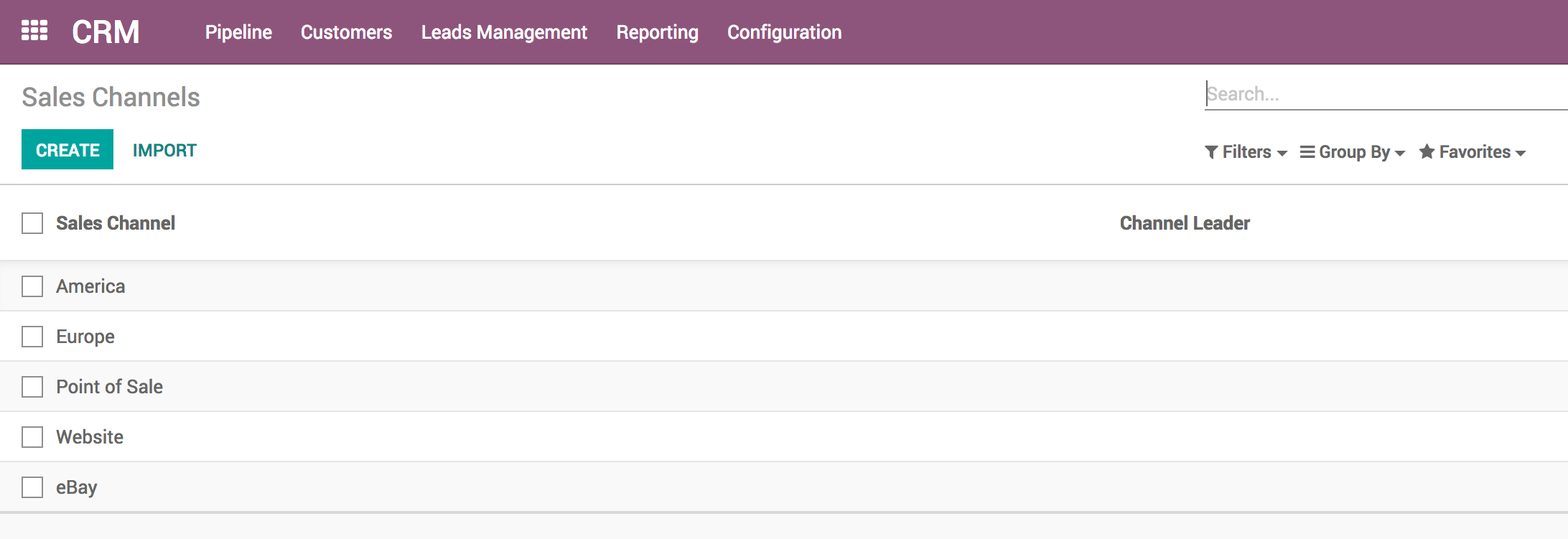Open the Configuration menu
This screenshot has width=1568, height=539.
tap(784, 32)
